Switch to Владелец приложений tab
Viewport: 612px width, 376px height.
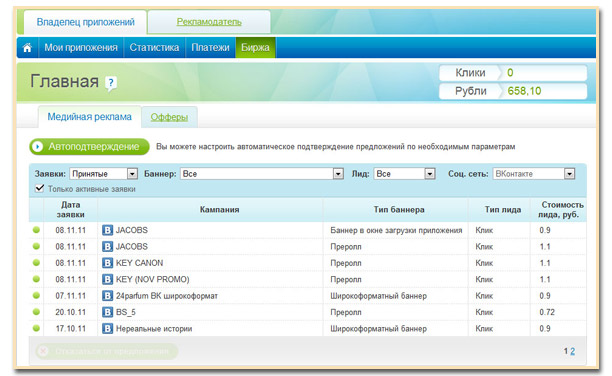tap(85, 22)
